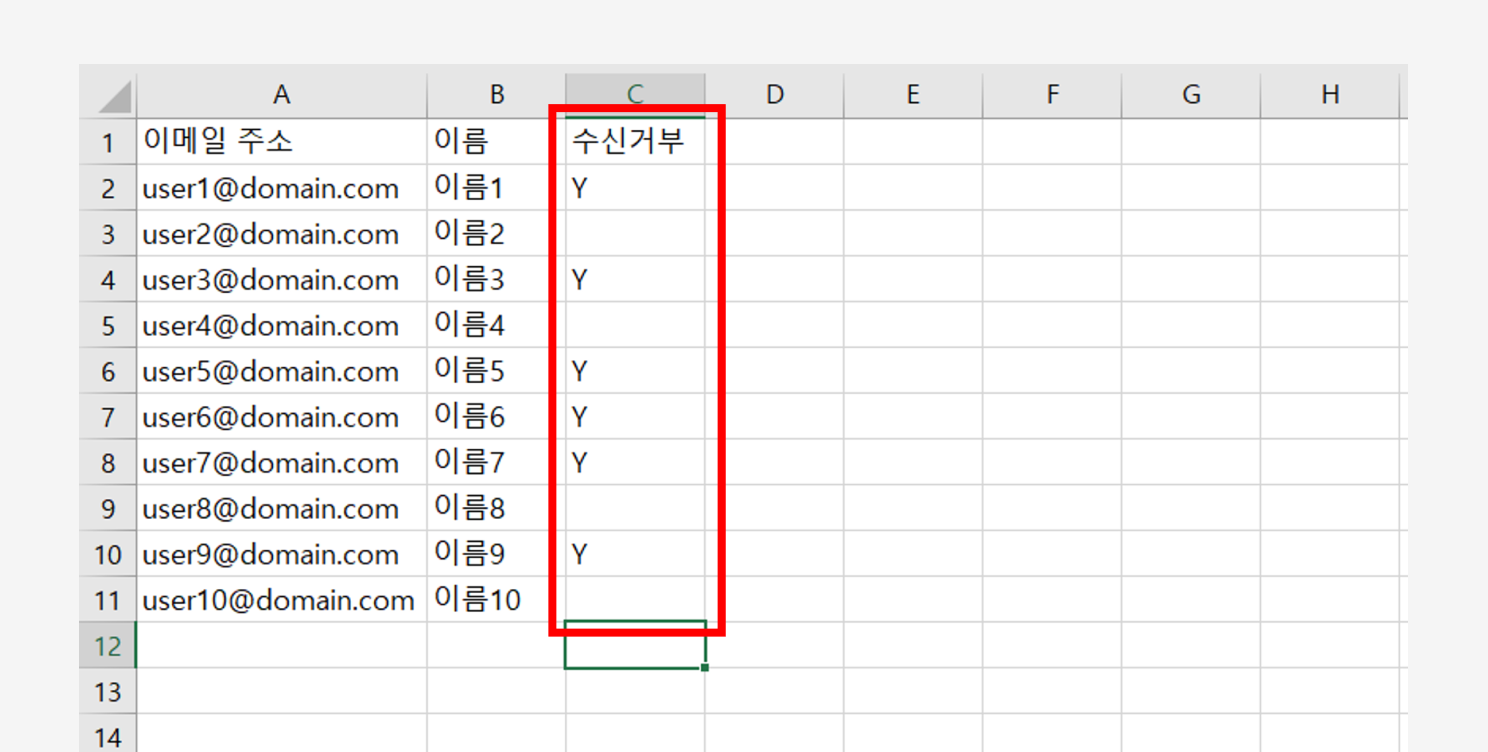The height and width of the screenshot is (752, 1488).
Task: Click the fill handle of selected cell
Action: [705, 667]
